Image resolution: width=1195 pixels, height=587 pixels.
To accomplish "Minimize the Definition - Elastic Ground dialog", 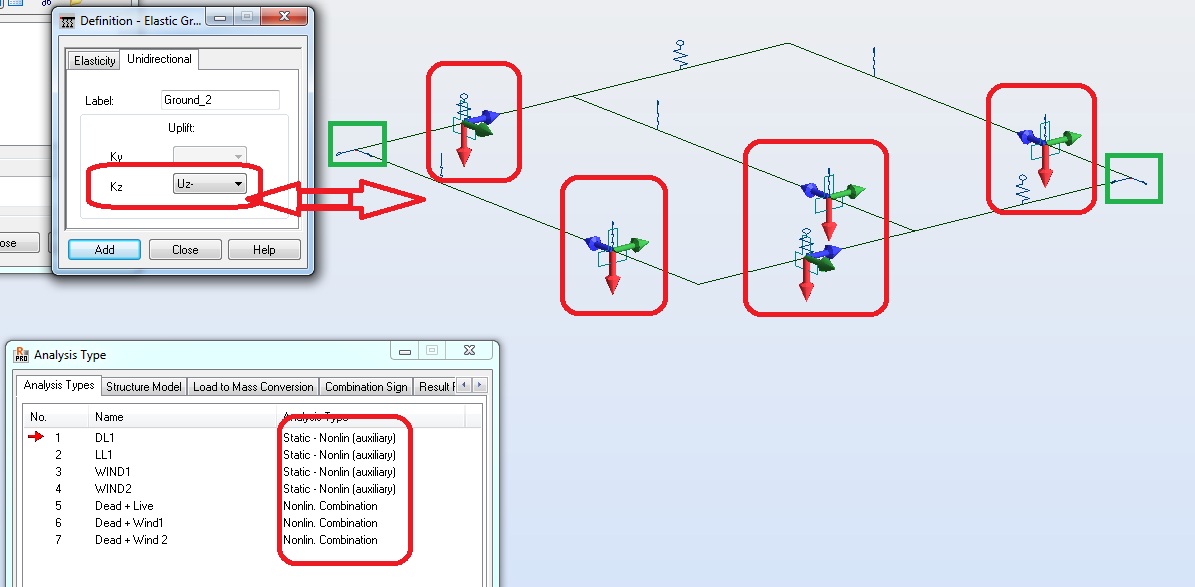I will point(219,17).
